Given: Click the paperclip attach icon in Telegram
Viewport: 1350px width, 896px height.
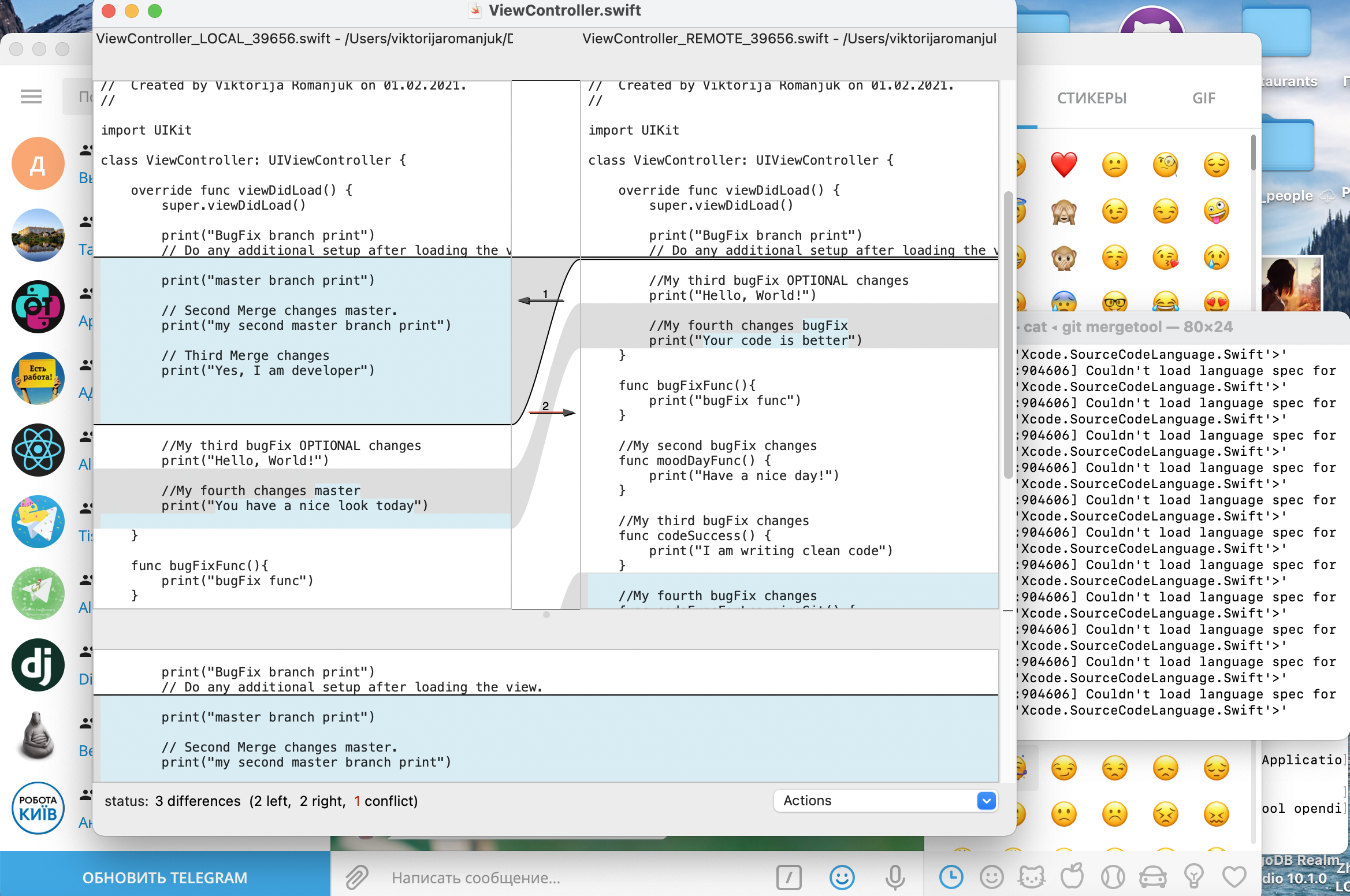Looking at the screenshot, I should (357, 878).
